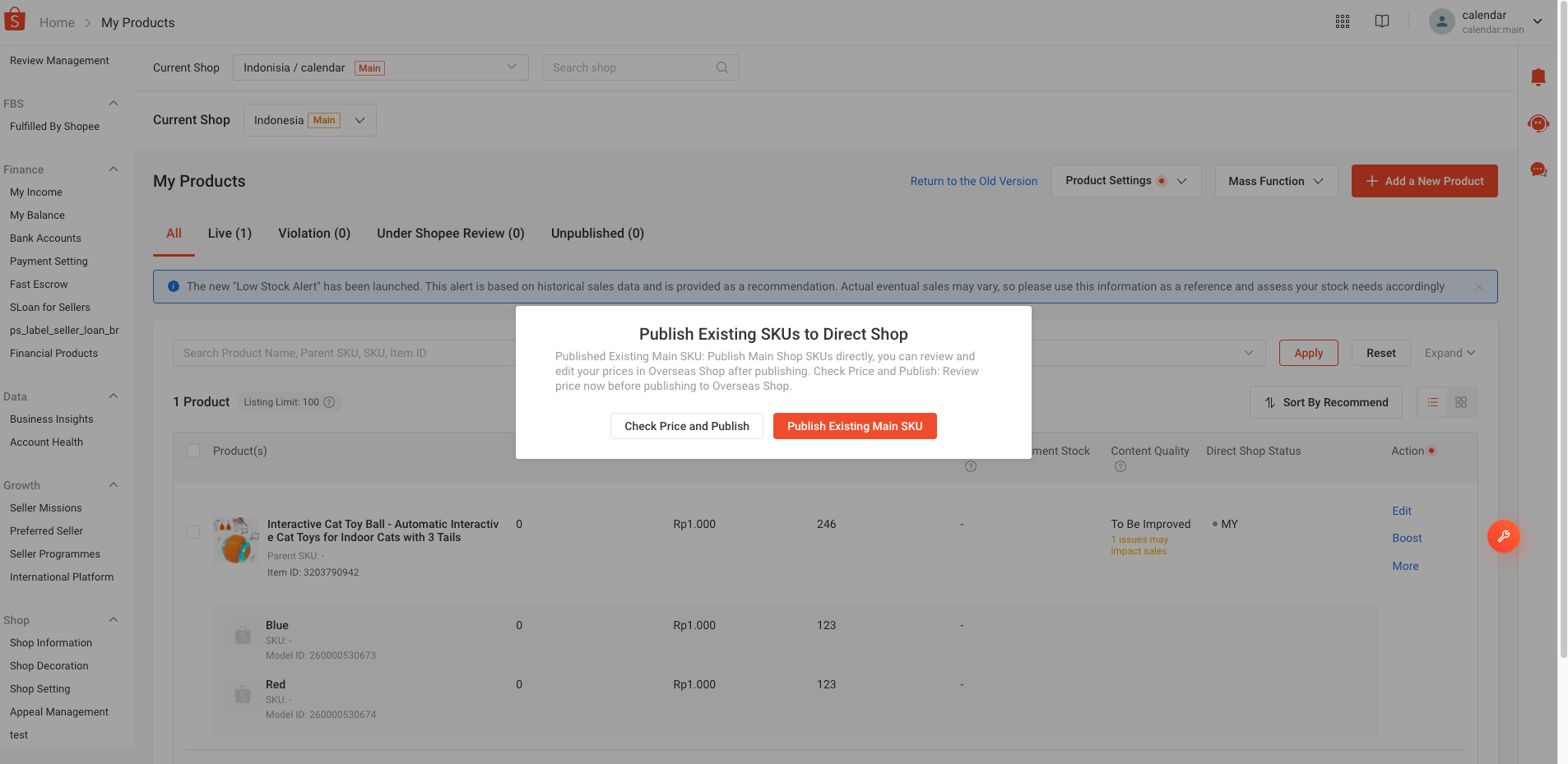
Task: Tick the checkbox for Interactive Cat Toy Ball
Action: (x=193, y=532)
